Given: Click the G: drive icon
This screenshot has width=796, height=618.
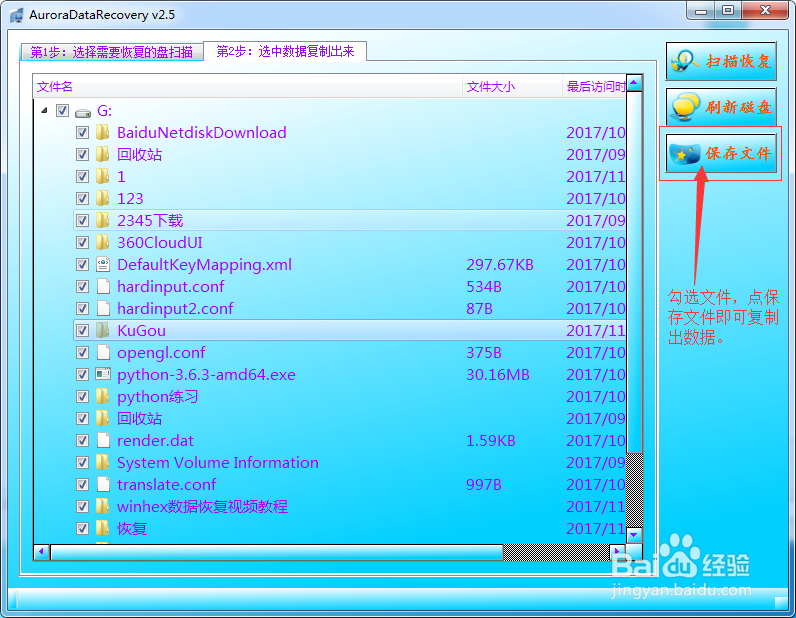Looking at the screenshot, I should tap(83, 112).
